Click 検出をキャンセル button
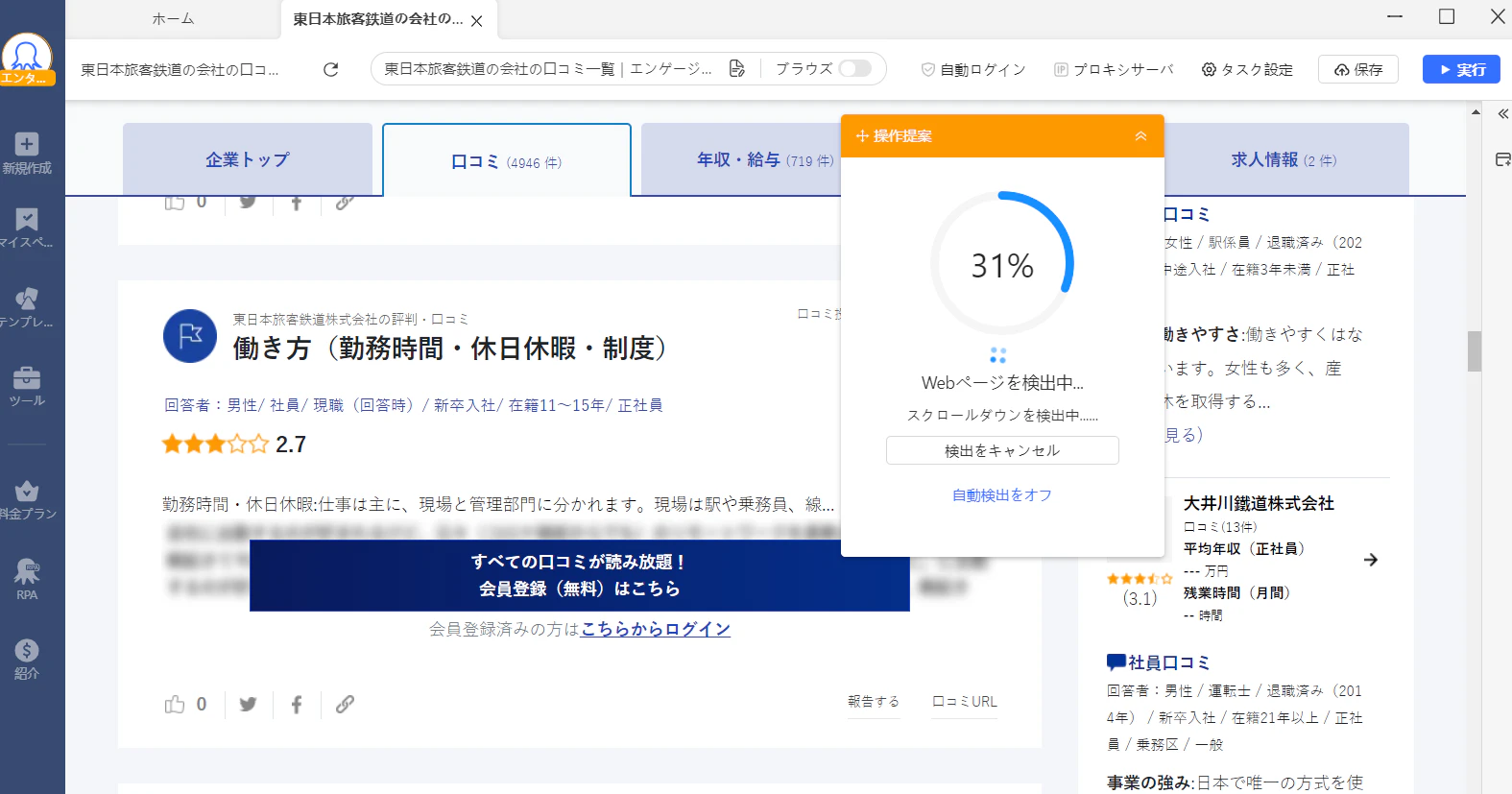Image resolution: width=1512 pixels, height=794 pixels. pyautogui.click(x=1002, y=450)
